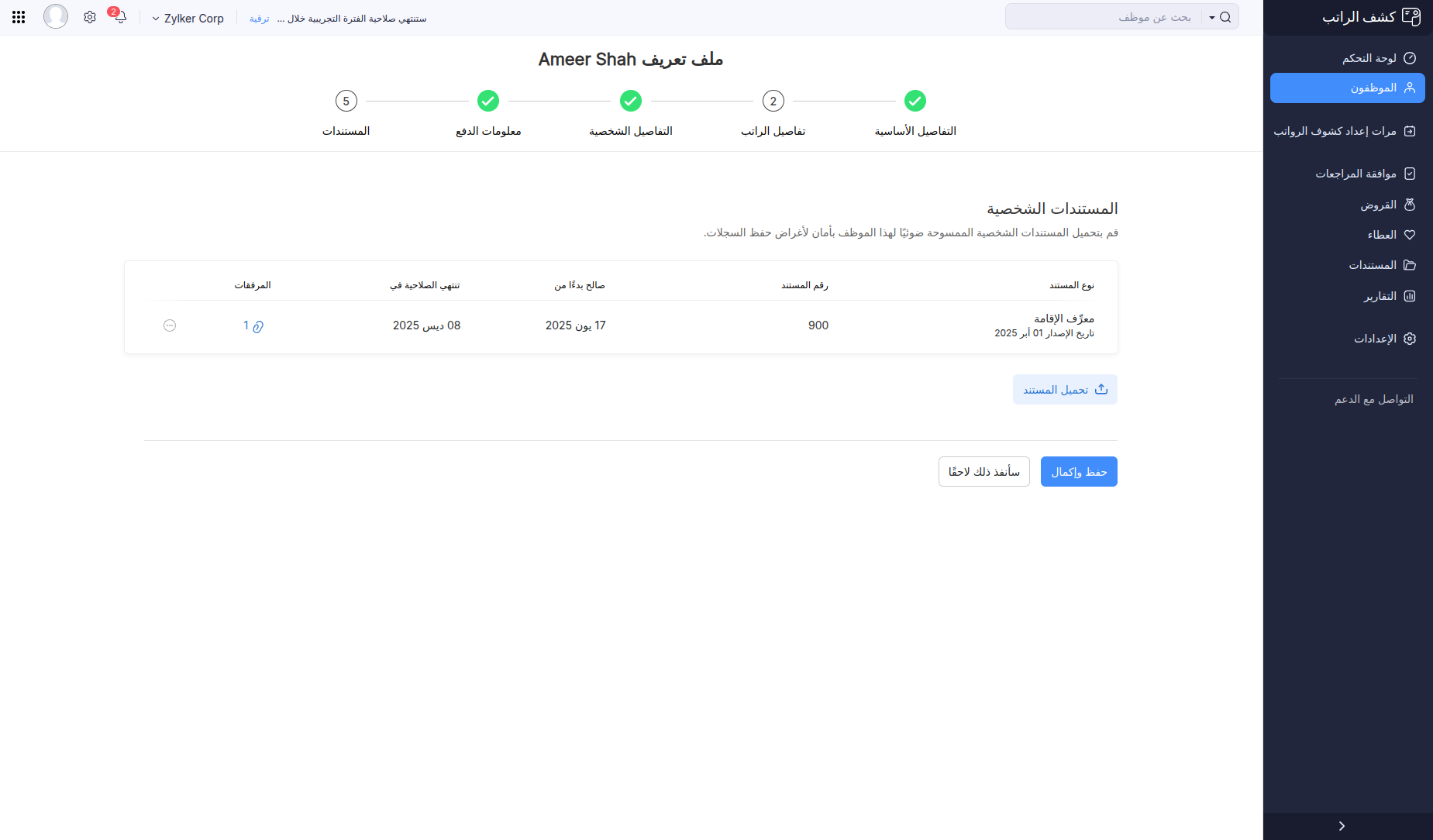Image resolution: width=1433 pixels, height=840 pixels.
Task: Click تحميل المستند to upload a document
Action: [1064, 389]
